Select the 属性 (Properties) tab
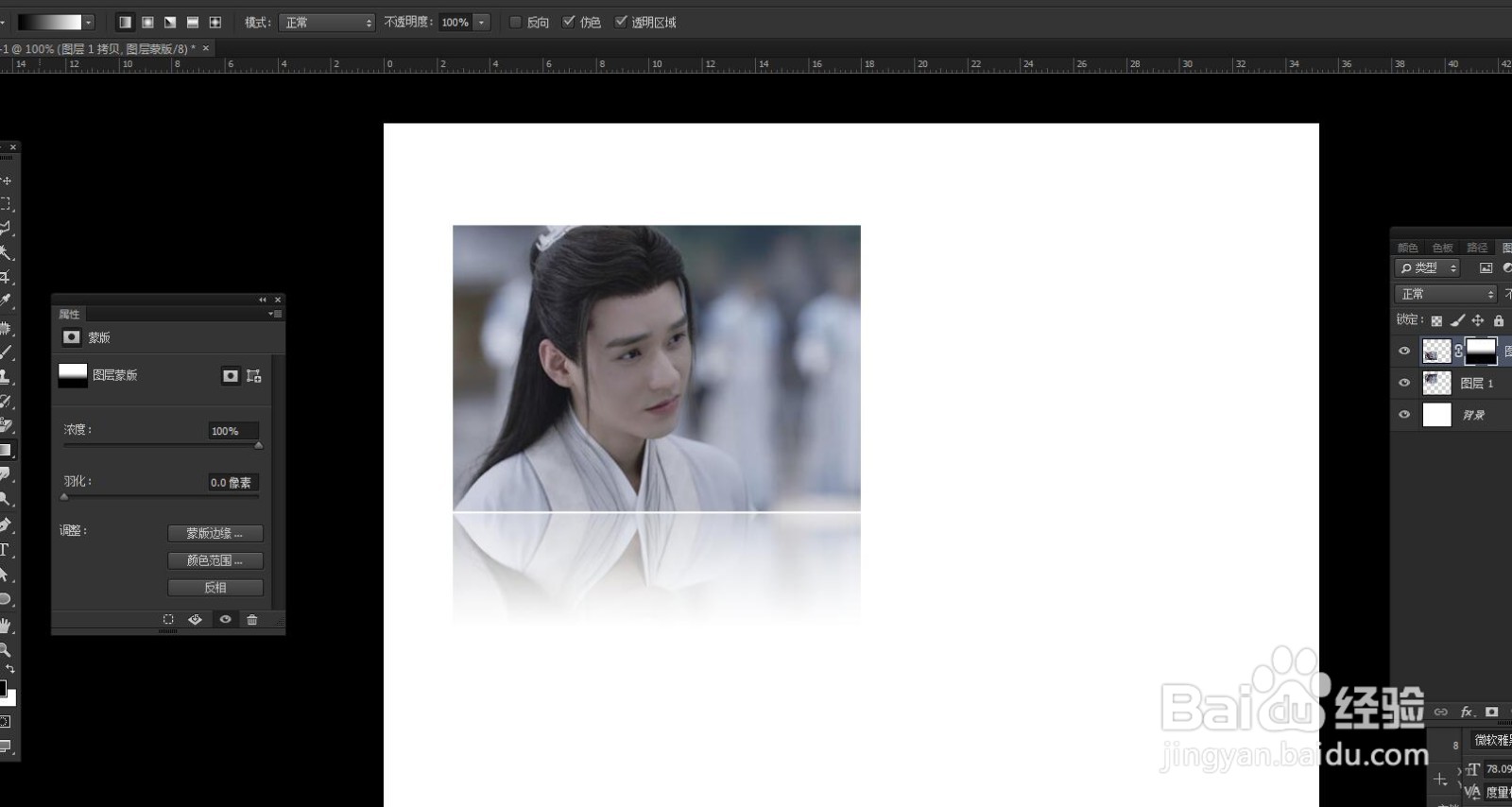 (x=69, y=314)
